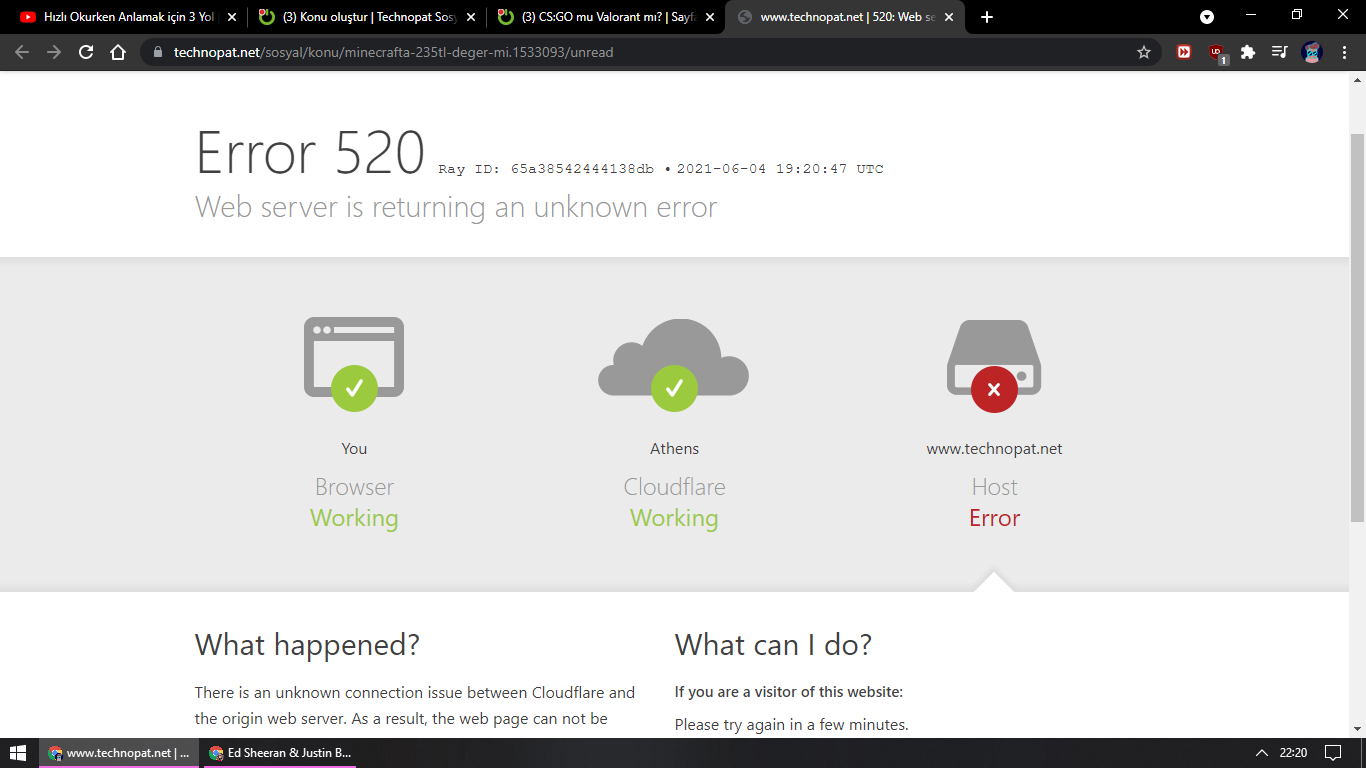Click the 'Host' label

click(x=995, y=487)
